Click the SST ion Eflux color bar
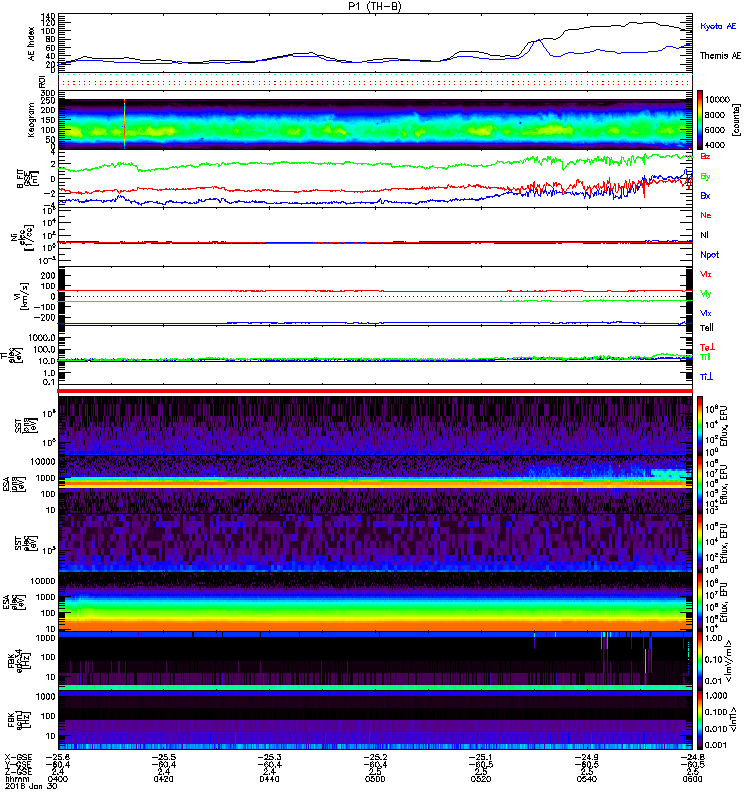This screenshot has width=750, height=800. point(700,425)
